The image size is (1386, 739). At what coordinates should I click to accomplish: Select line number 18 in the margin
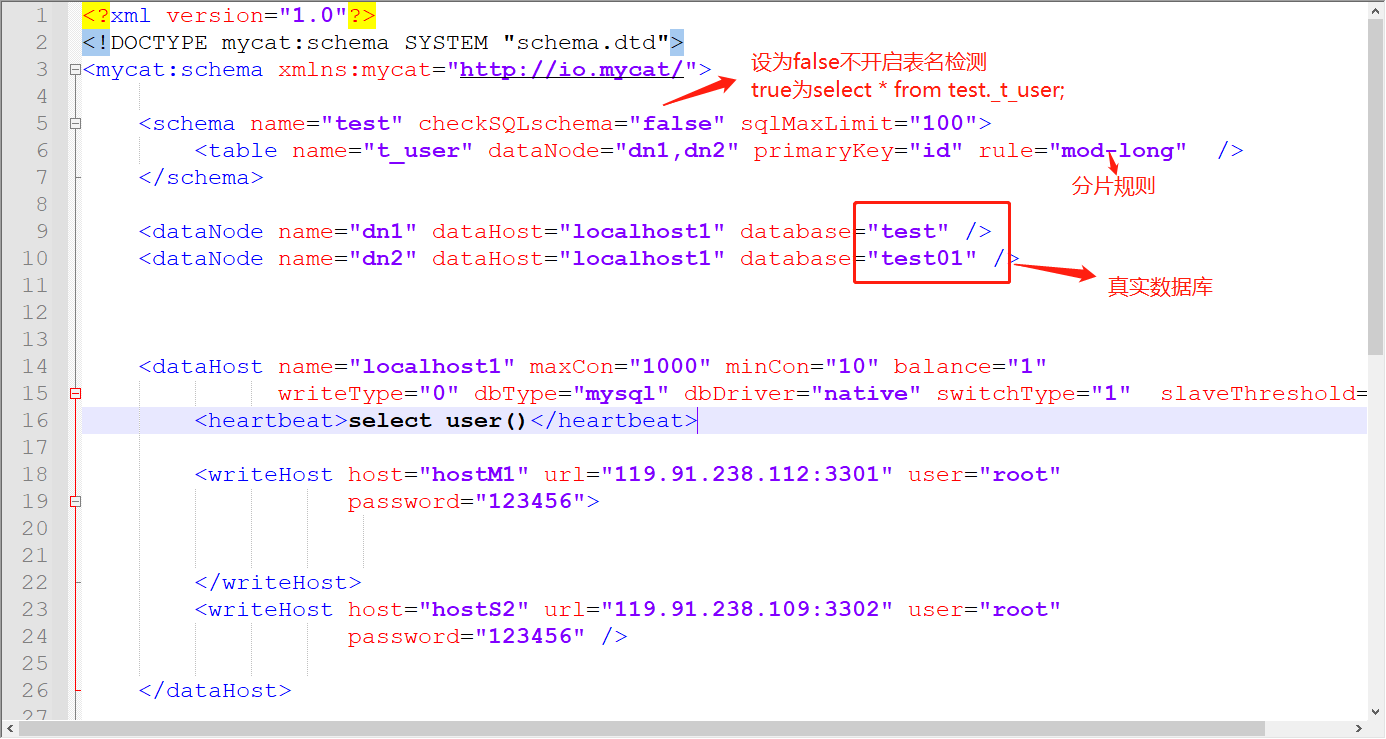click(34, 475)
